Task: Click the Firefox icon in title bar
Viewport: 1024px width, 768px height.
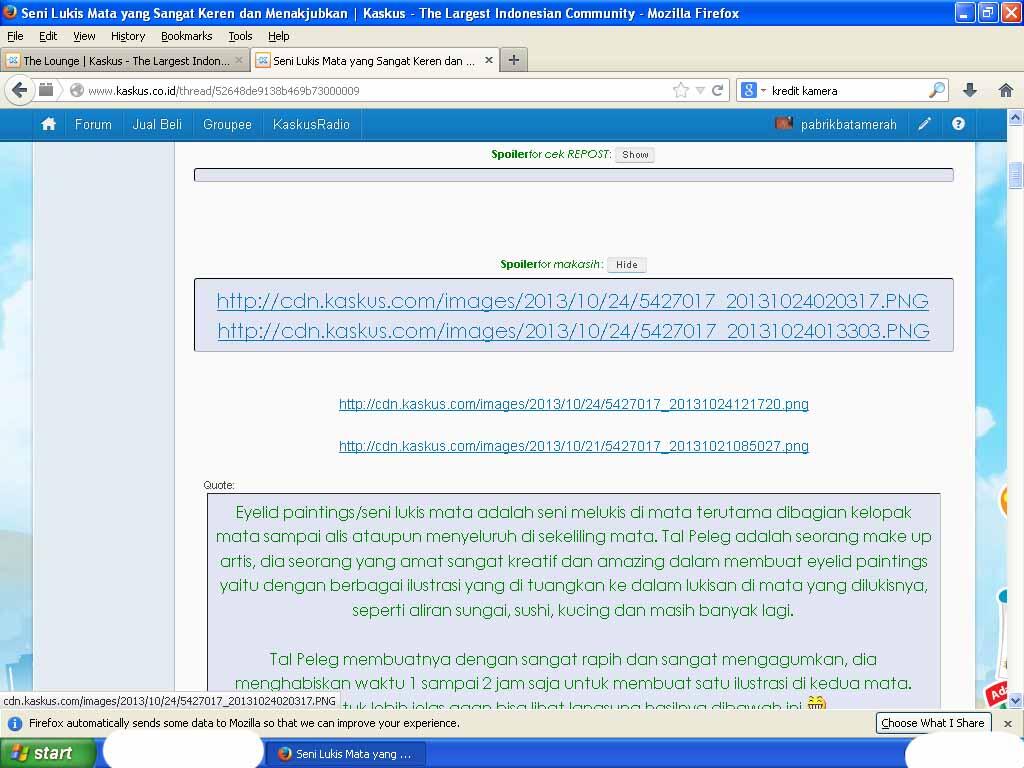Action: tap(9, 12)
